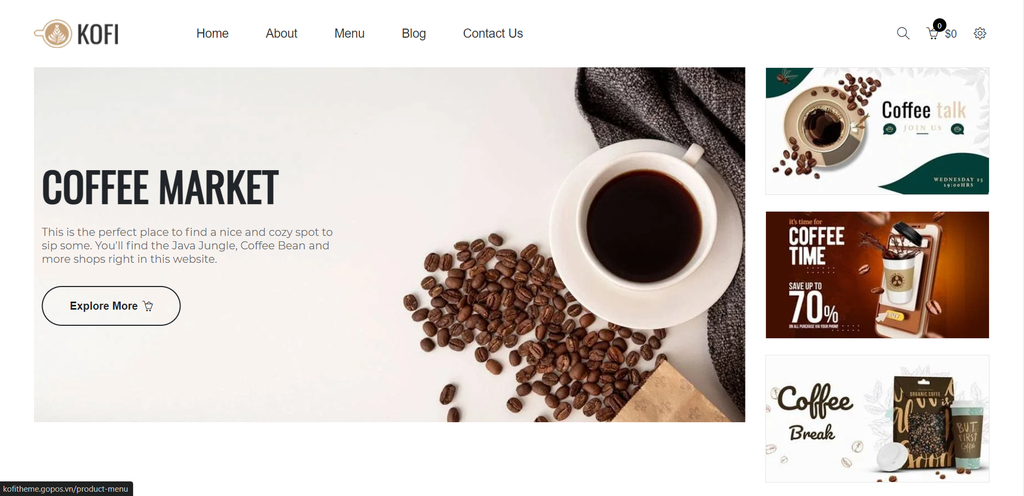Open the About menu item
Screen dimensions: 1024x496
pos(281,33)
